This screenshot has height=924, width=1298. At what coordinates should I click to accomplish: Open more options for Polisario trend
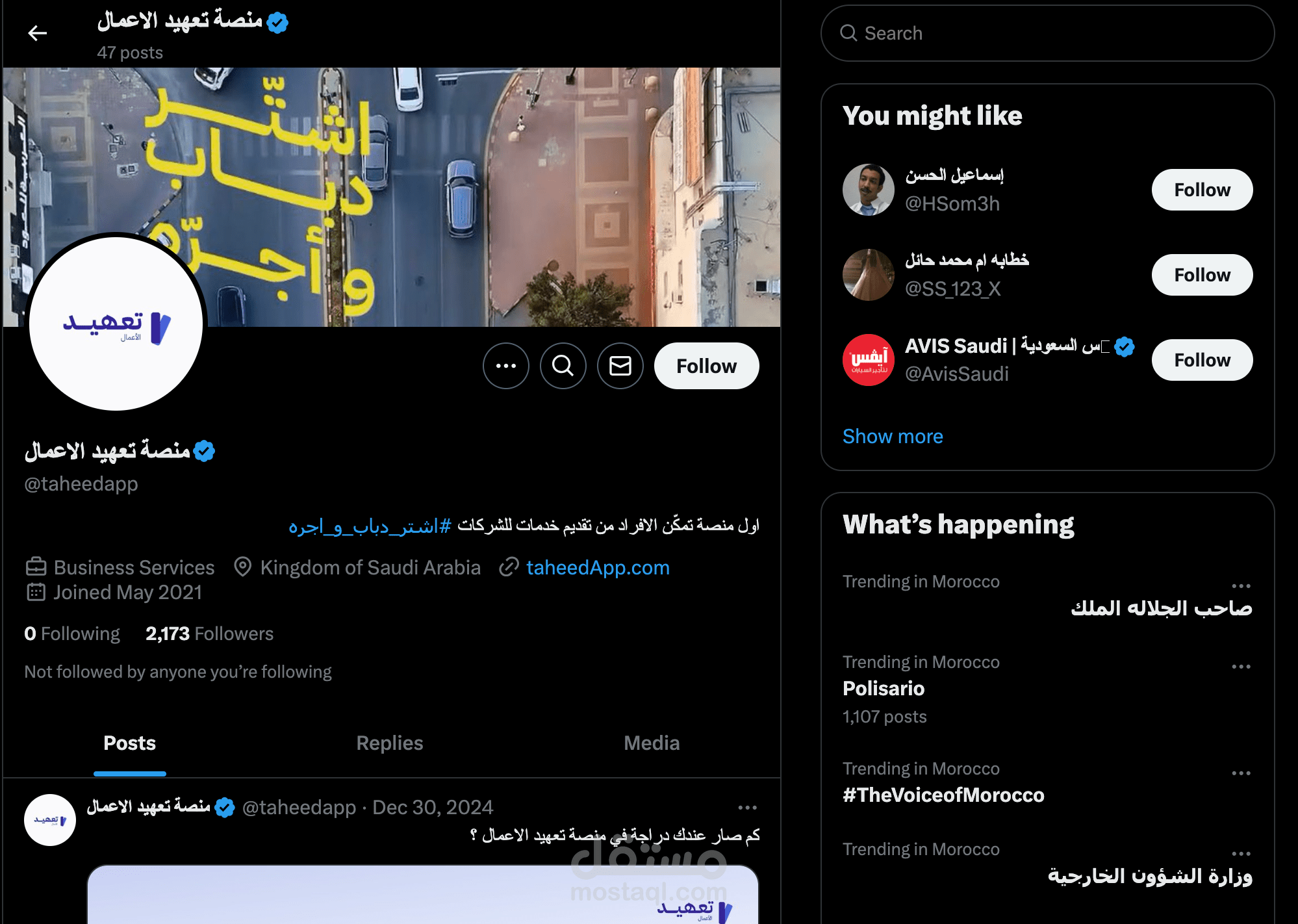point(1241,667)
